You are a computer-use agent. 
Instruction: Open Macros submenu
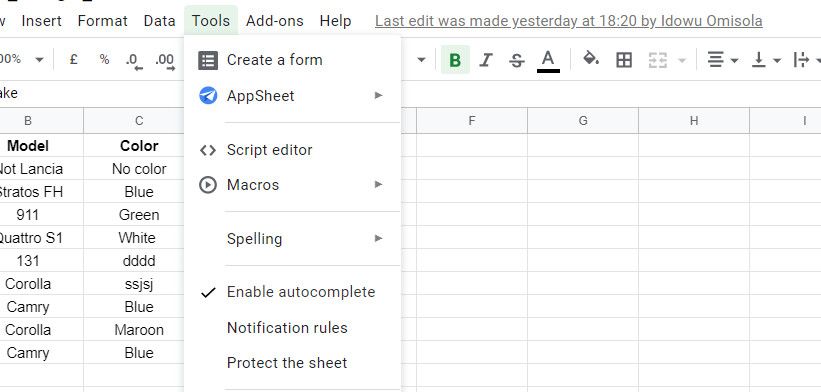tap(293, 185)
